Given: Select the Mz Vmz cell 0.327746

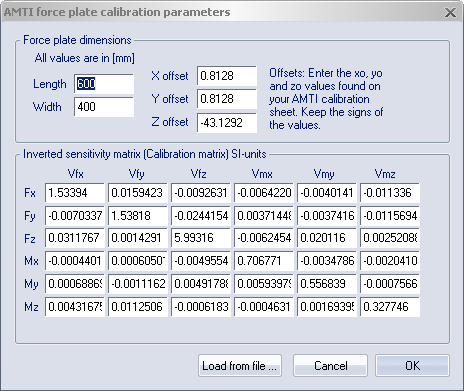Looking at the screenshot, I should pos(390,307).
